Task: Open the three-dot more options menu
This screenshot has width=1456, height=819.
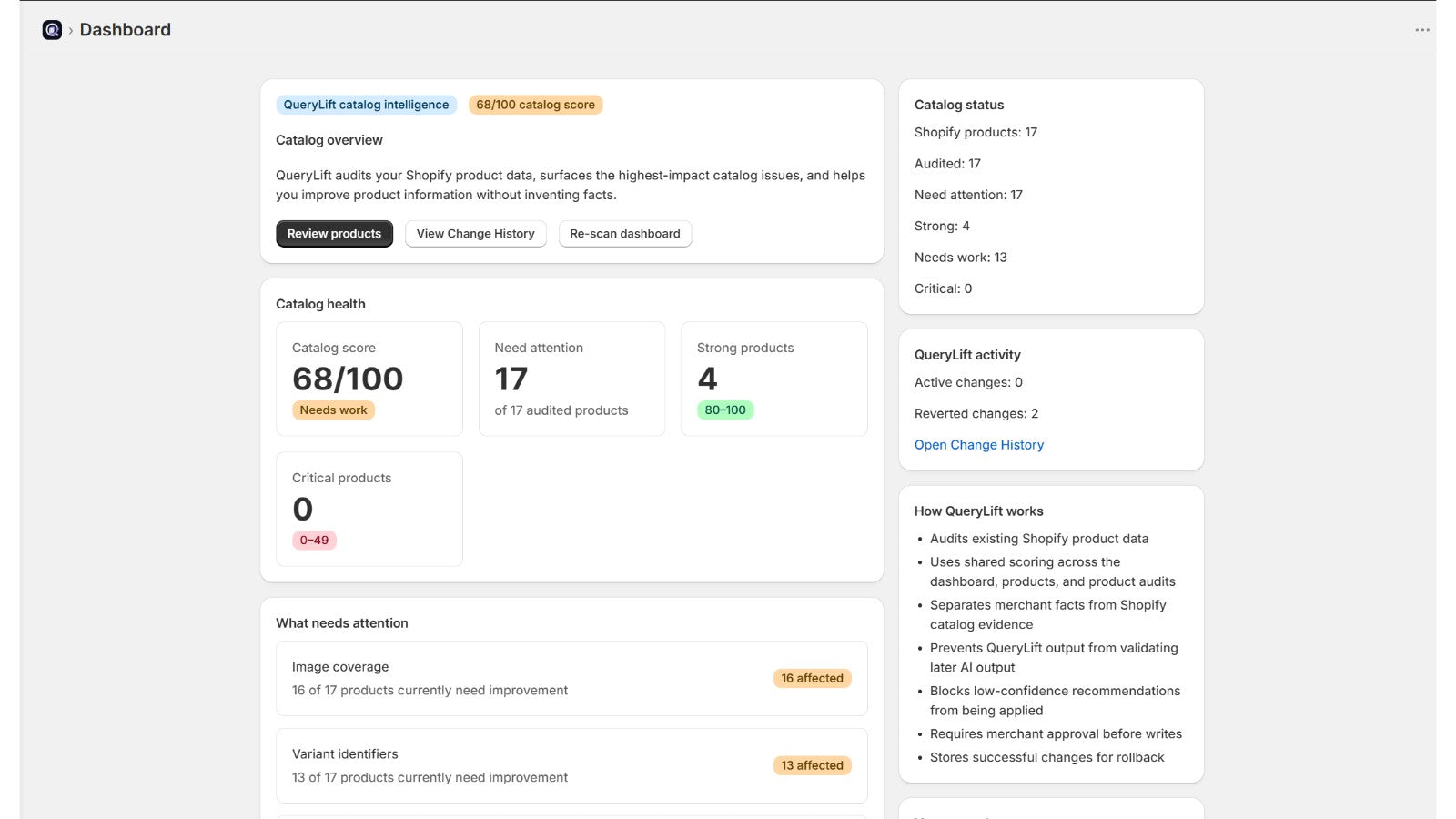Action: (1422, 30)
